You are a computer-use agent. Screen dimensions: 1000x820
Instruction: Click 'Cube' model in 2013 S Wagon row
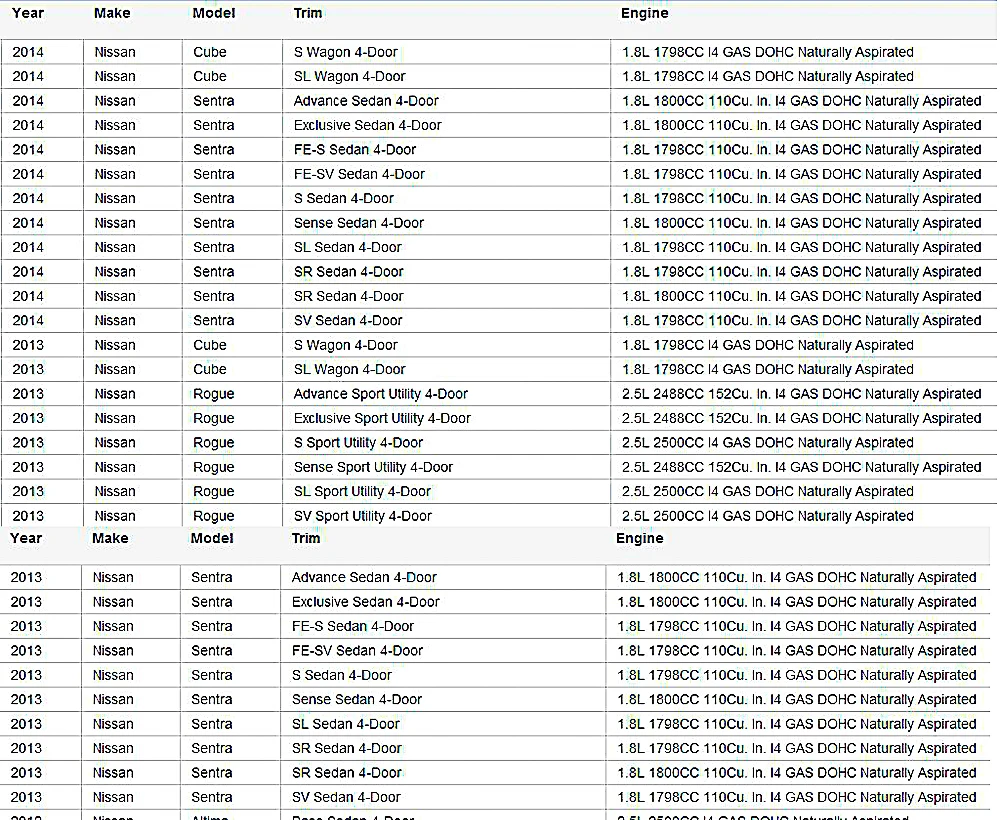[210, 345]
